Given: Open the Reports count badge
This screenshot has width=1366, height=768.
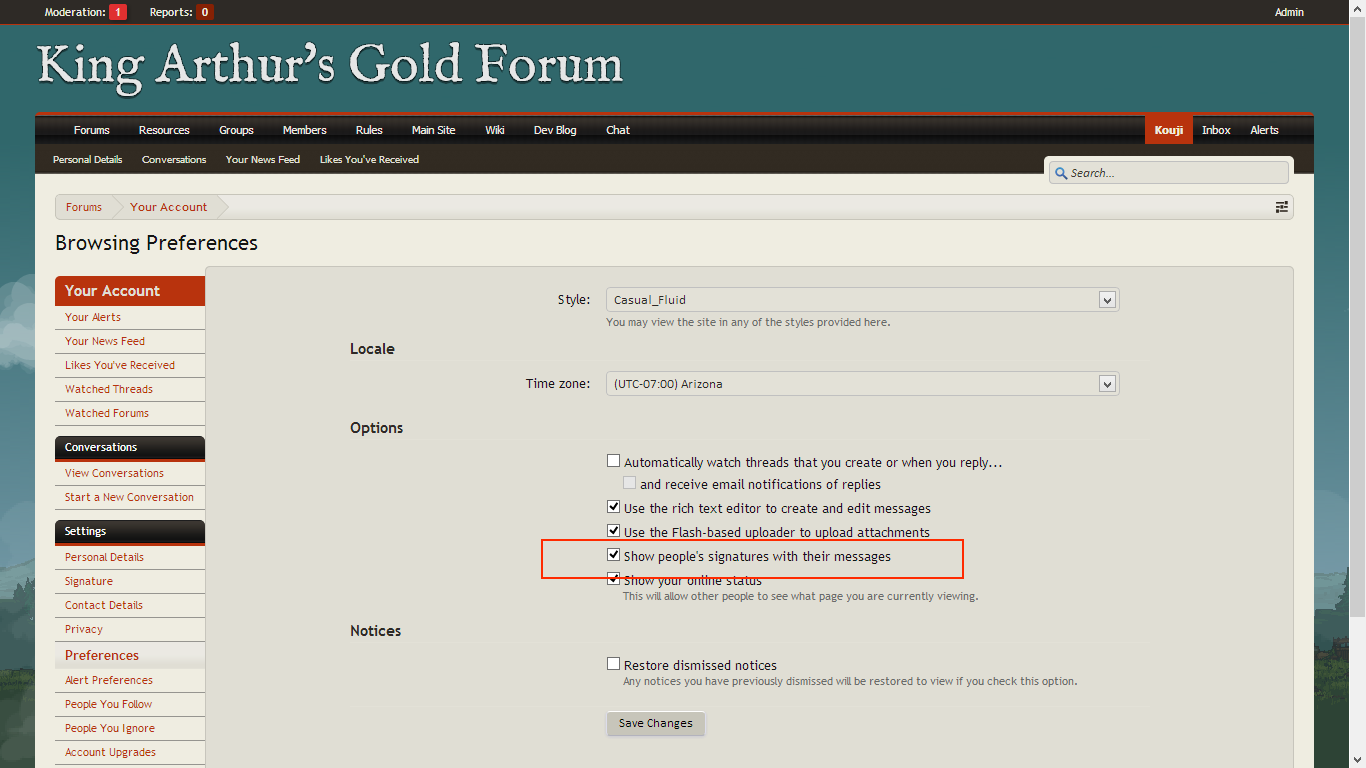Looking at the screenshot, I should 205,12.
